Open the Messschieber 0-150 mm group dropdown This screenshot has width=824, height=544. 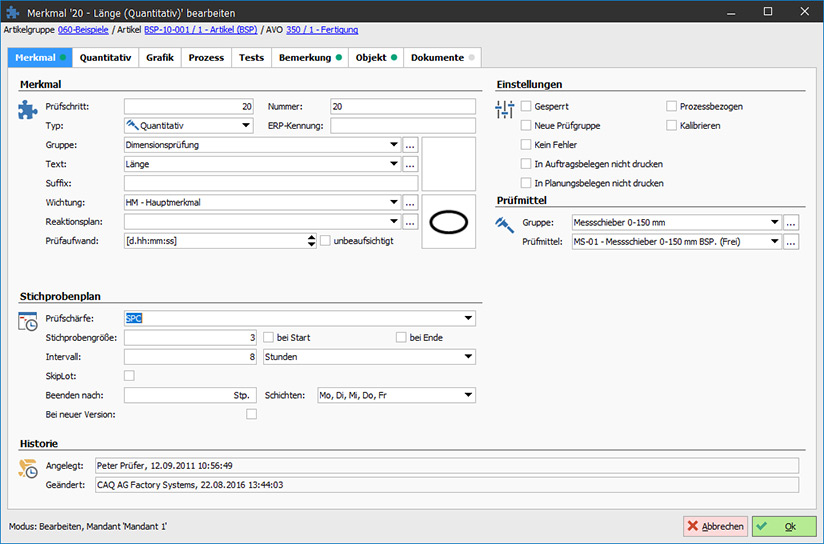pos(775,222)
